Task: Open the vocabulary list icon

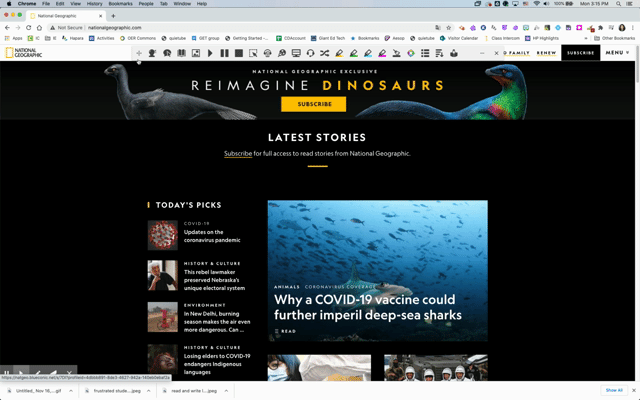Action: coord(425,53)
